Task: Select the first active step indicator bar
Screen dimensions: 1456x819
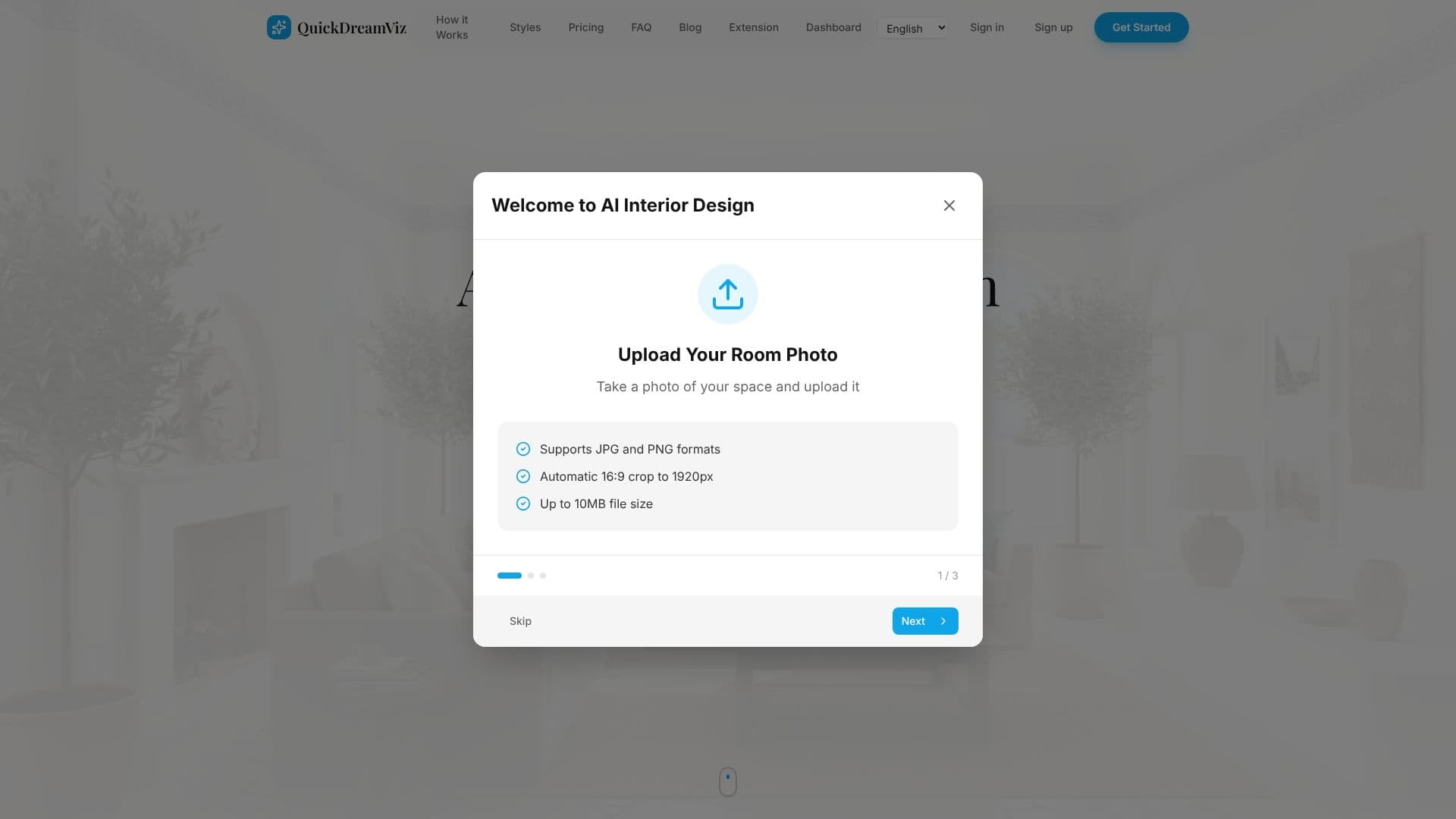Action: pyautogui.click(x=510, y=576)
